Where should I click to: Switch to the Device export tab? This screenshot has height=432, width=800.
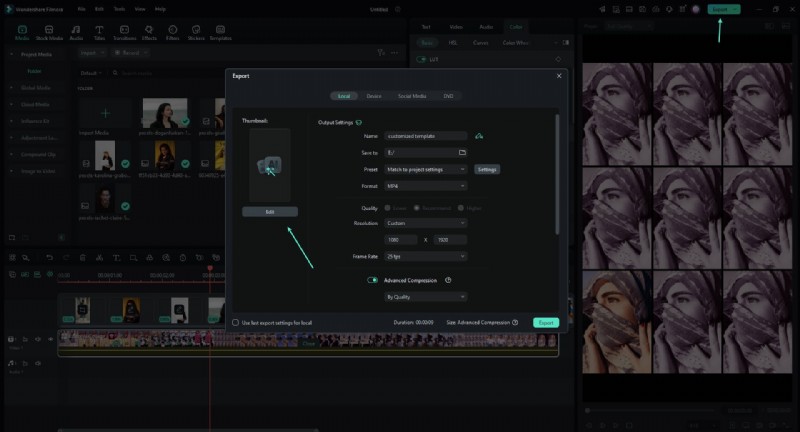(373, 96)
